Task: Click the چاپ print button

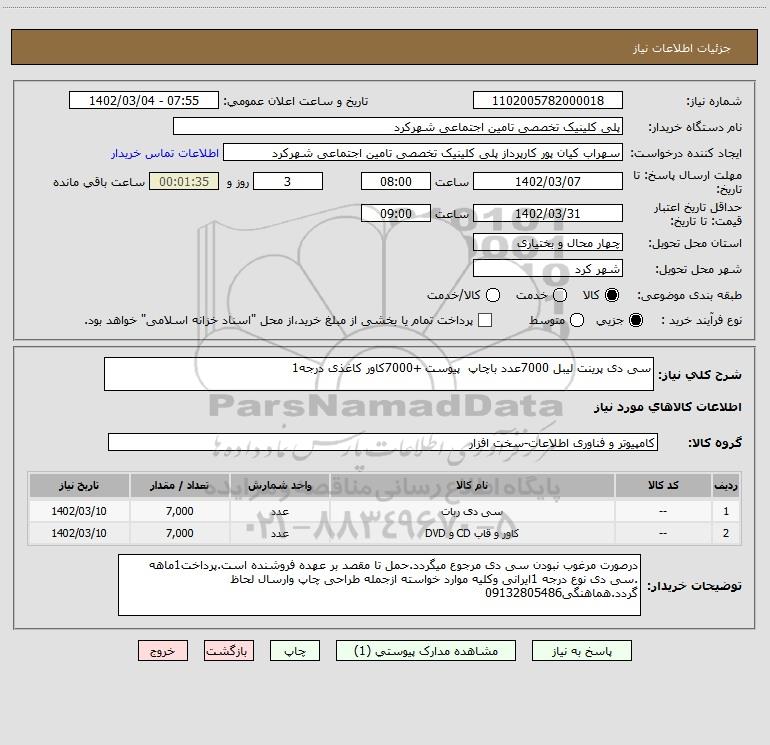Action: click(295, 651)
